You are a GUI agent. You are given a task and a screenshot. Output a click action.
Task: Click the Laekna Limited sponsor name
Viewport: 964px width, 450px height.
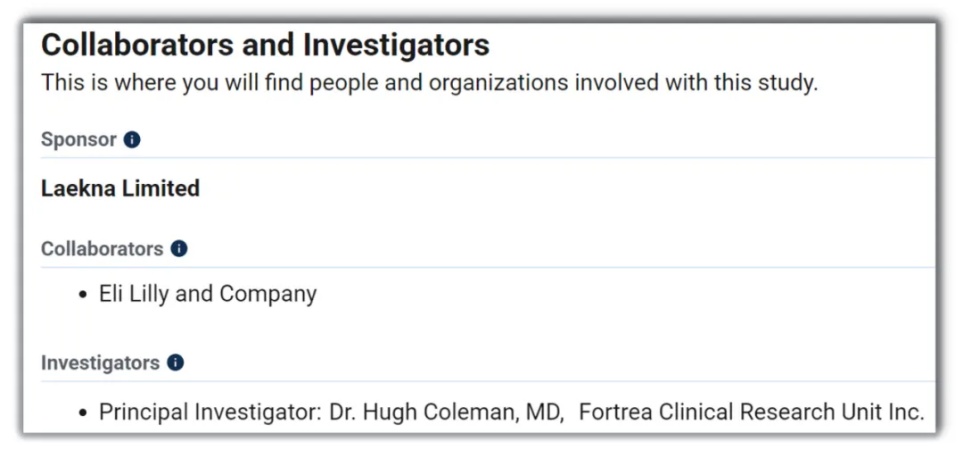click(120, 188)
